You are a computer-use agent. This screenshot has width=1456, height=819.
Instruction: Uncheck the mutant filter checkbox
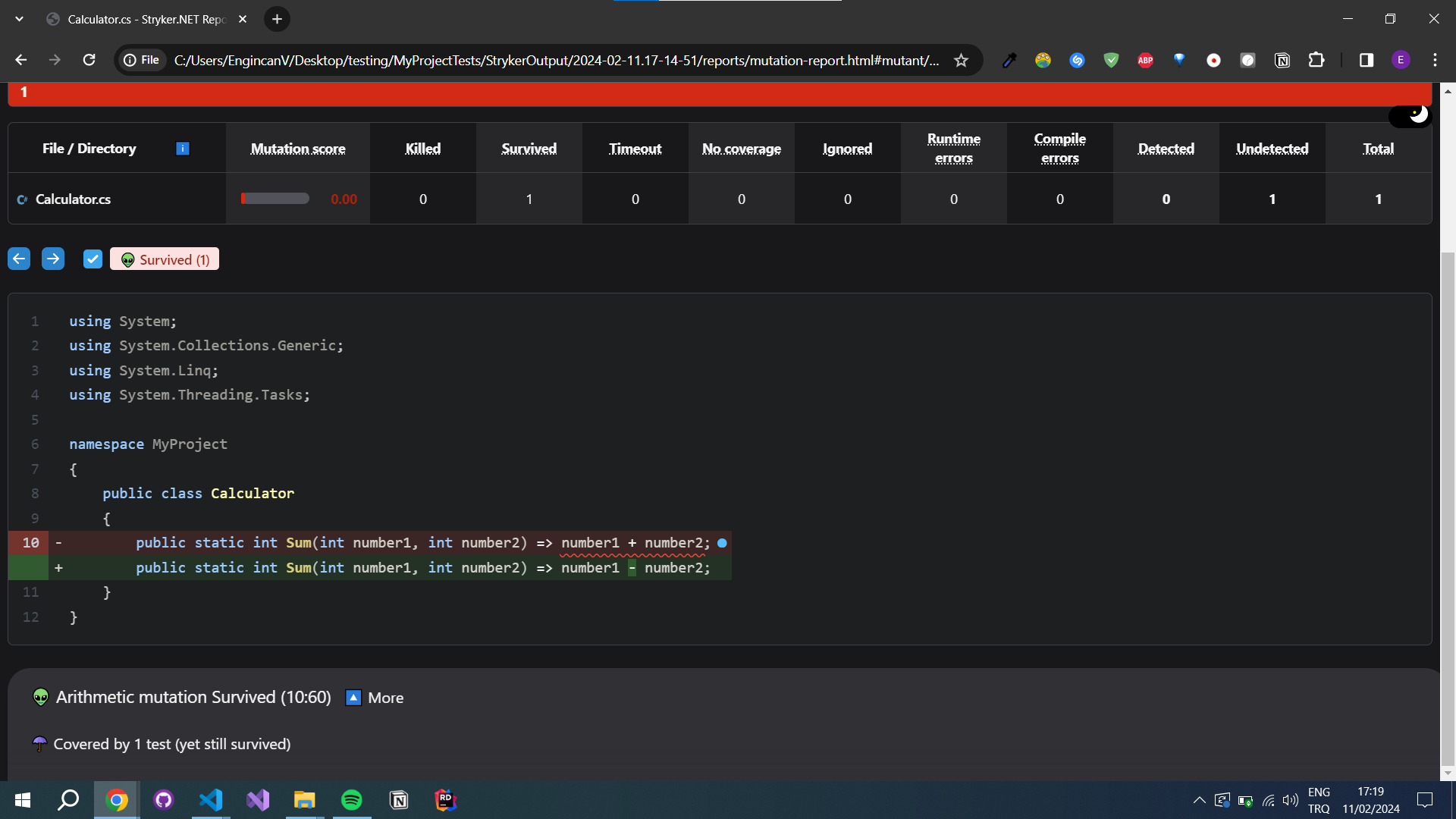[93, 259]
